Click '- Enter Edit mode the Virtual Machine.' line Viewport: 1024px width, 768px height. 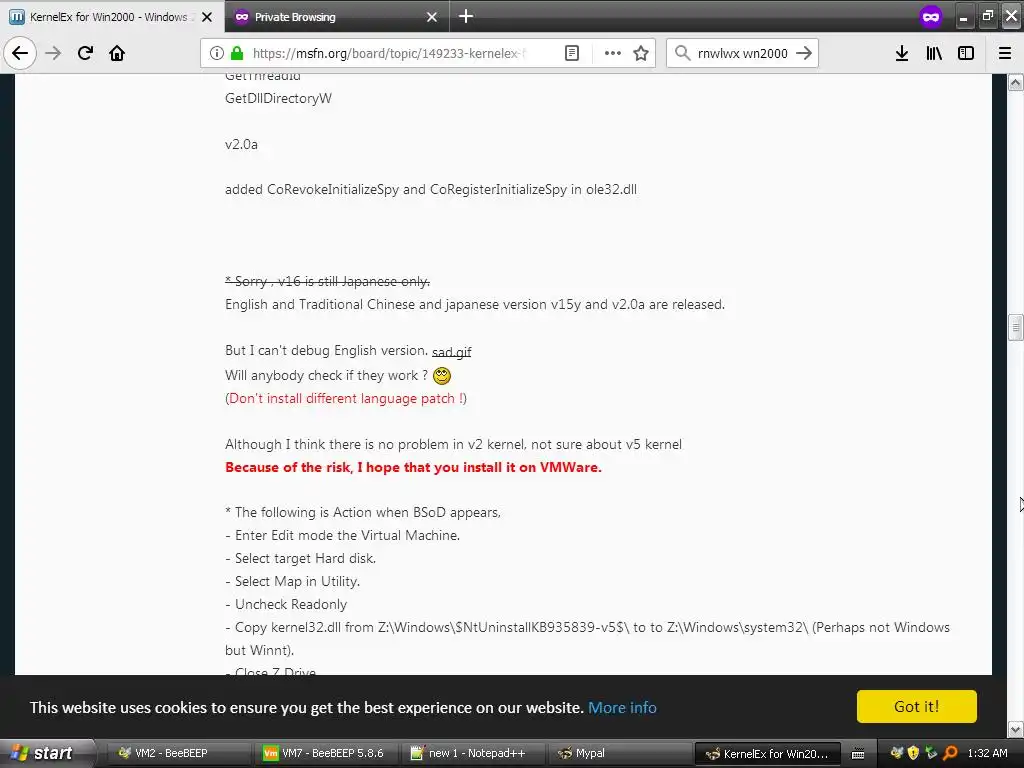pos(342,536)
